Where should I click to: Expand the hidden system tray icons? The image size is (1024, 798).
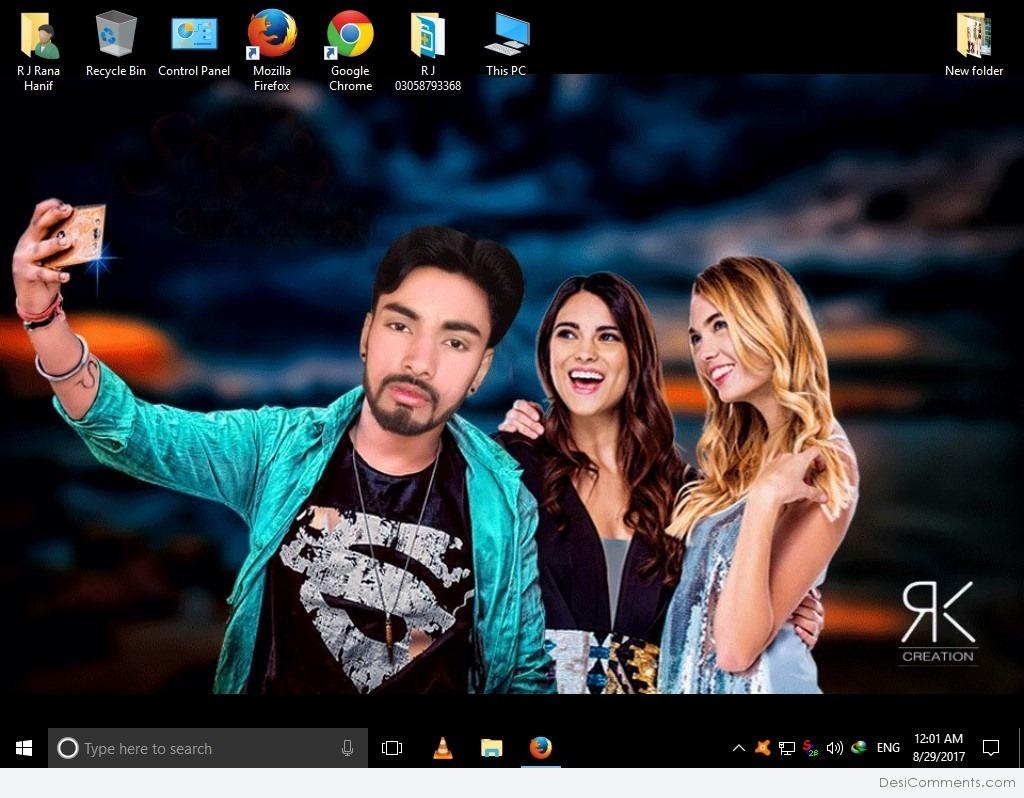739,748
